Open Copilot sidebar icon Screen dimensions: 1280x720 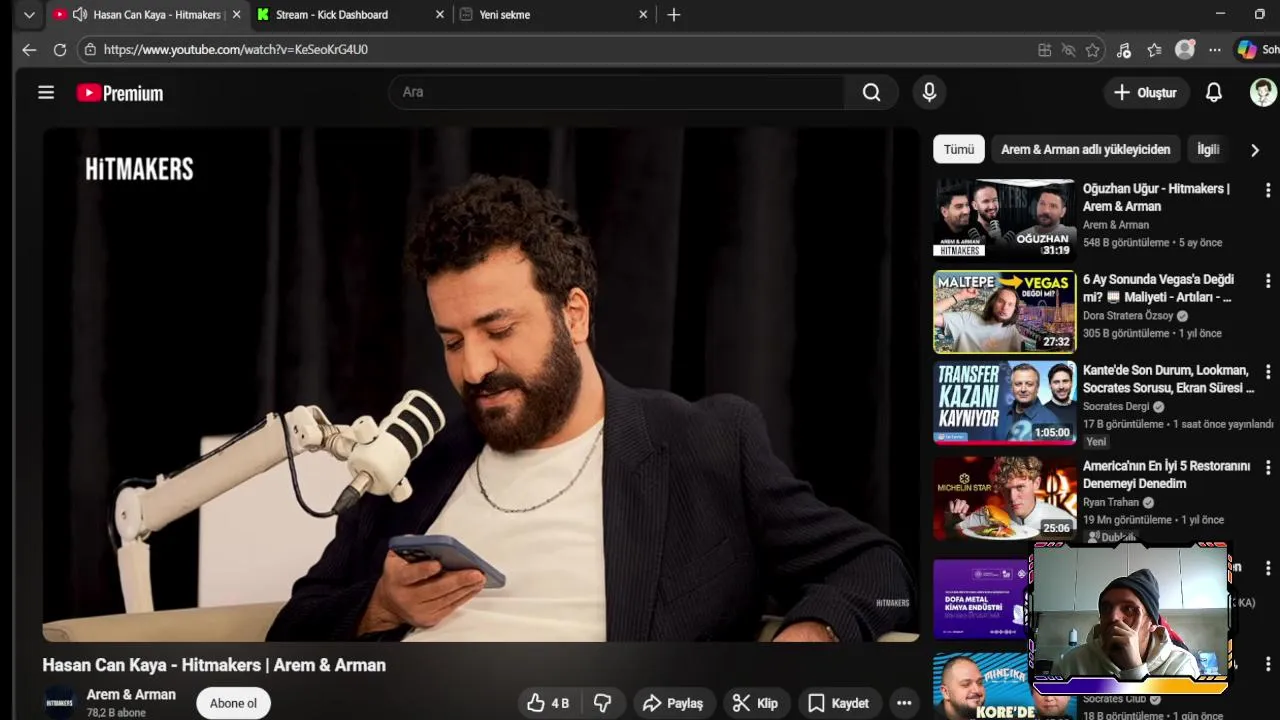coord(1247,50)
